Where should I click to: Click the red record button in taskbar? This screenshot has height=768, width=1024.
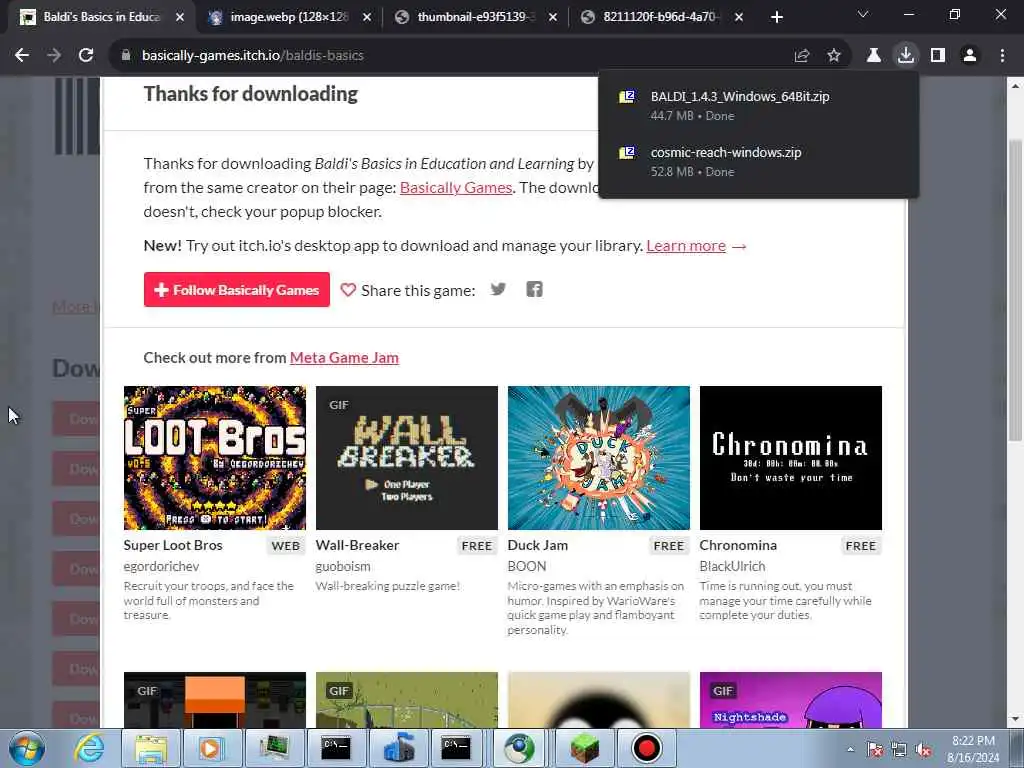click(647, 748)
